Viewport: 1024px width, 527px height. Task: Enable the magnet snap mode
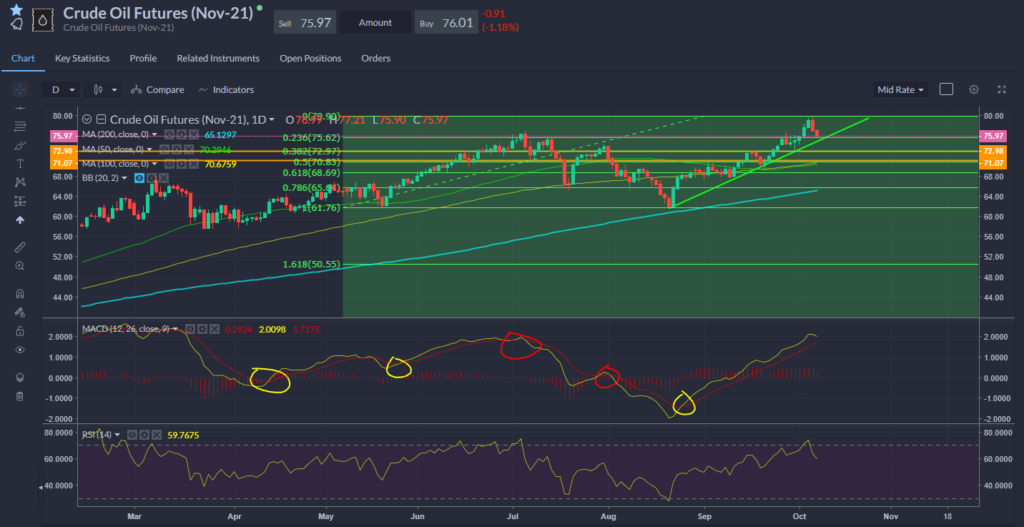pyautogui.click(x=20, y=294)
